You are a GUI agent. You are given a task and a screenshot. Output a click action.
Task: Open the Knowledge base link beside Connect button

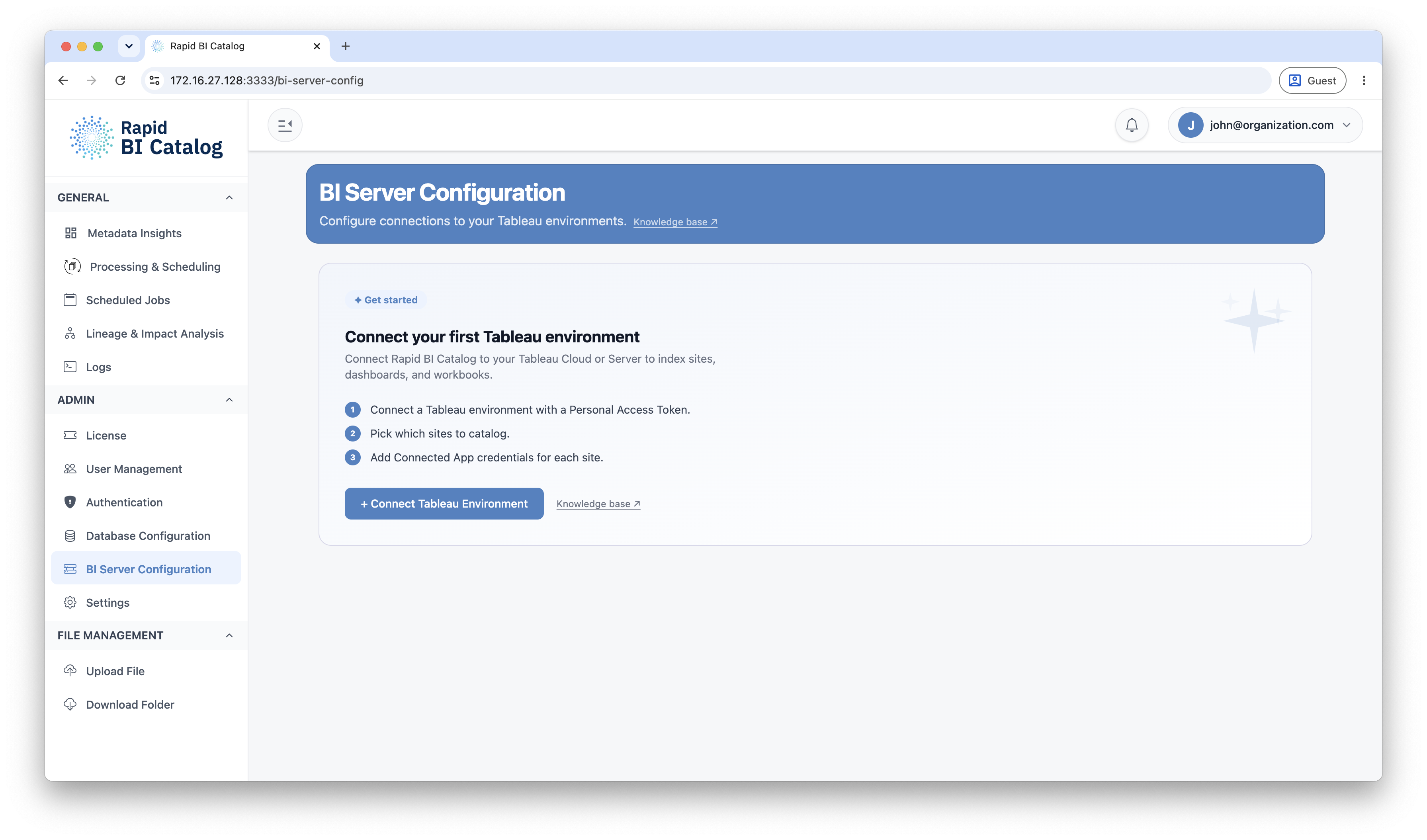(x=598, y=504)
